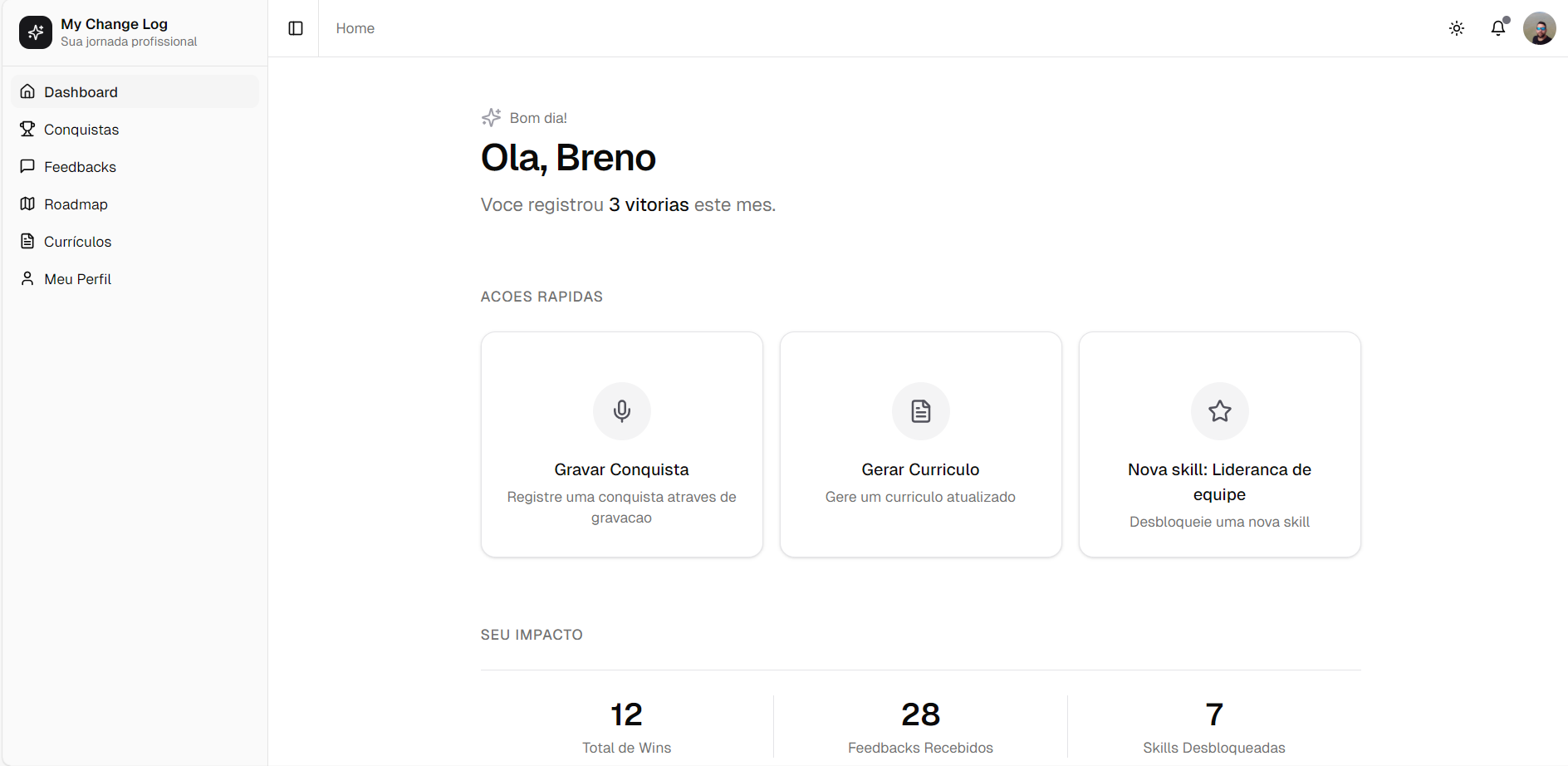1568x766 pixels.
Task: Click the file icon on Gerar Curriculo card
Action: [920, 410]
